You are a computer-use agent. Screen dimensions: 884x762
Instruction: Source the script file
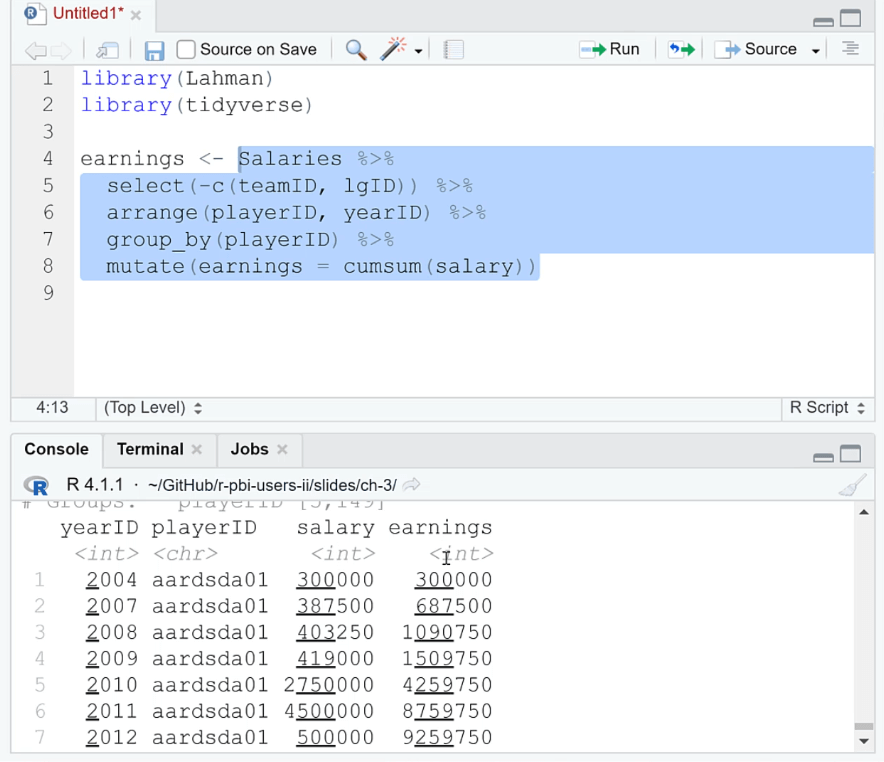pos(755,49)
